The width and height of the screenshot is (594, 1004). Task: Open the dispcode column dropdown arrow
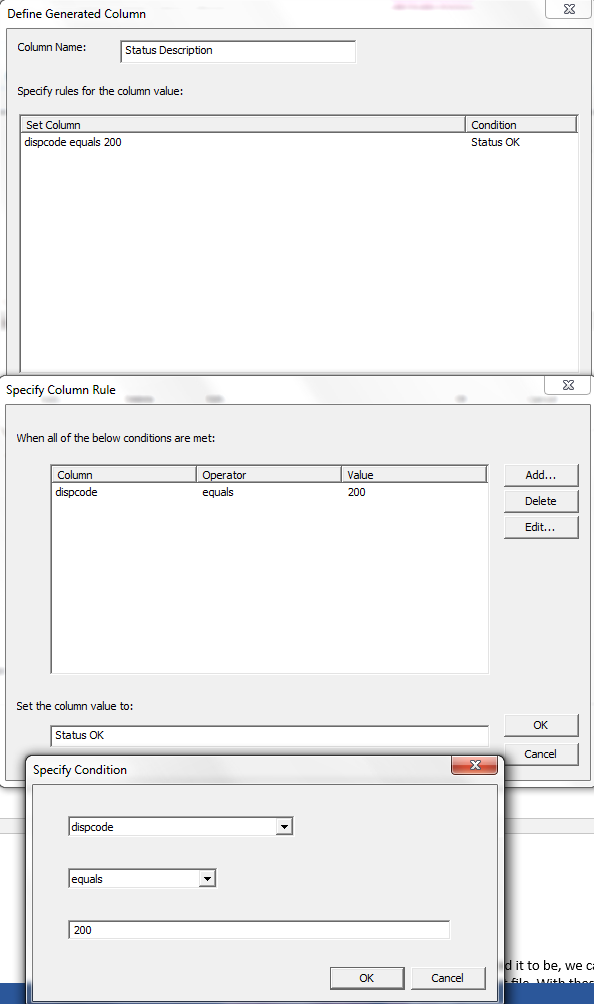tap(284, 827)
